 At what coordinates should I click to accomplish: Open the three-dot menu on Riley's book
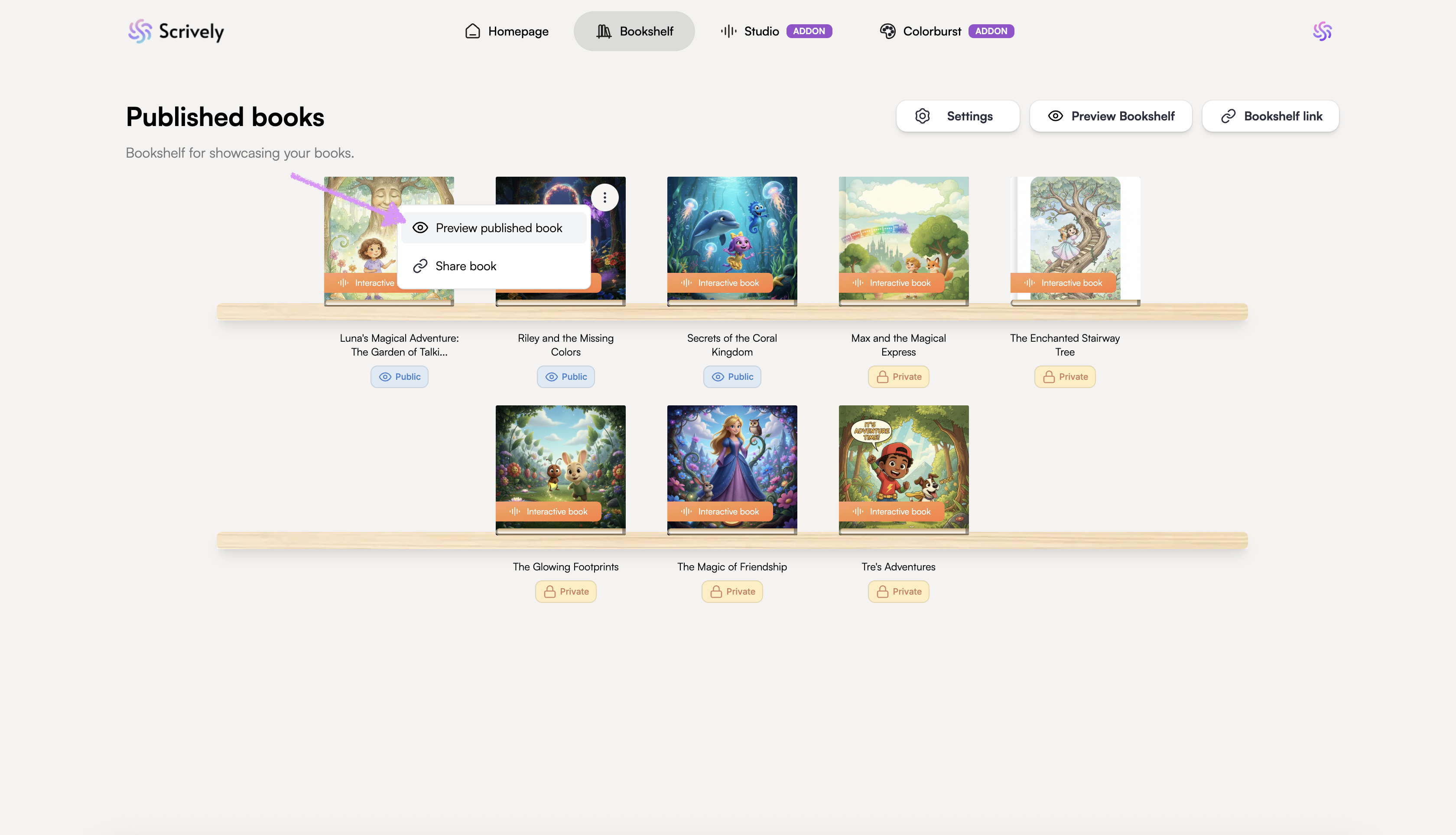[604, 197]
